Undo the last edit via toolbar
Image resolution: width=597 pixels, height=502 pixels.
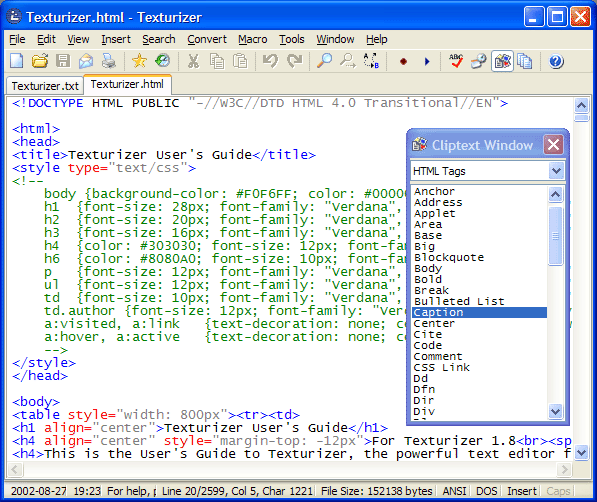click(271, 61)
